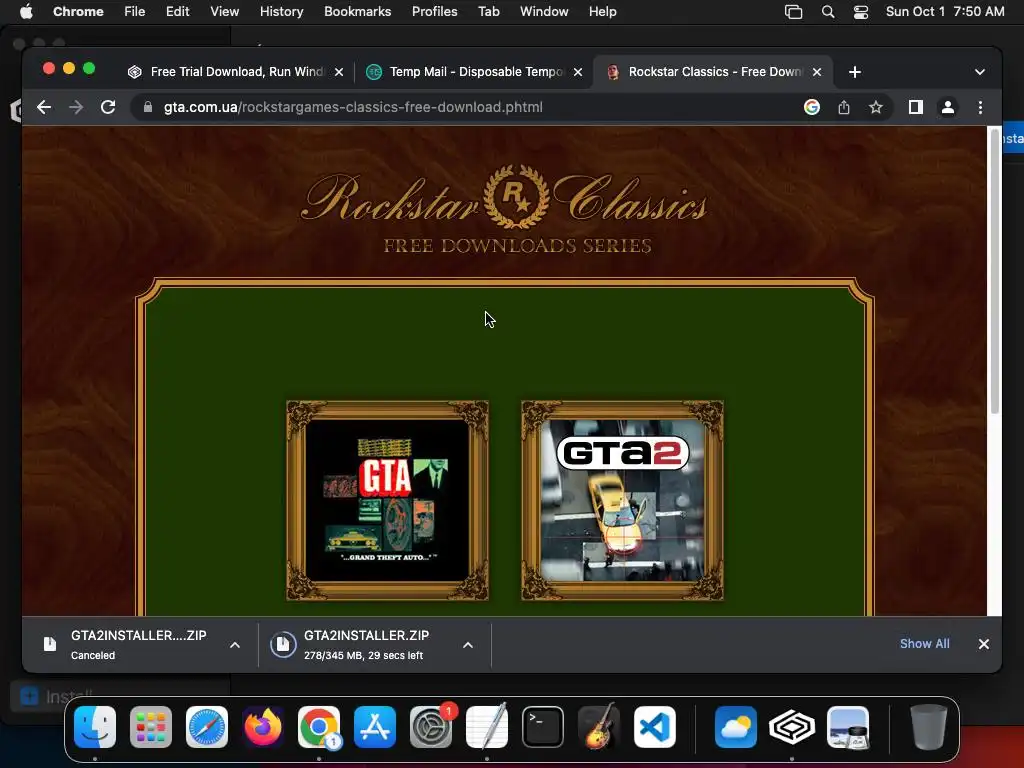Expand the tab search dropdown
The image size is (1024, 768).
point(980,72)
